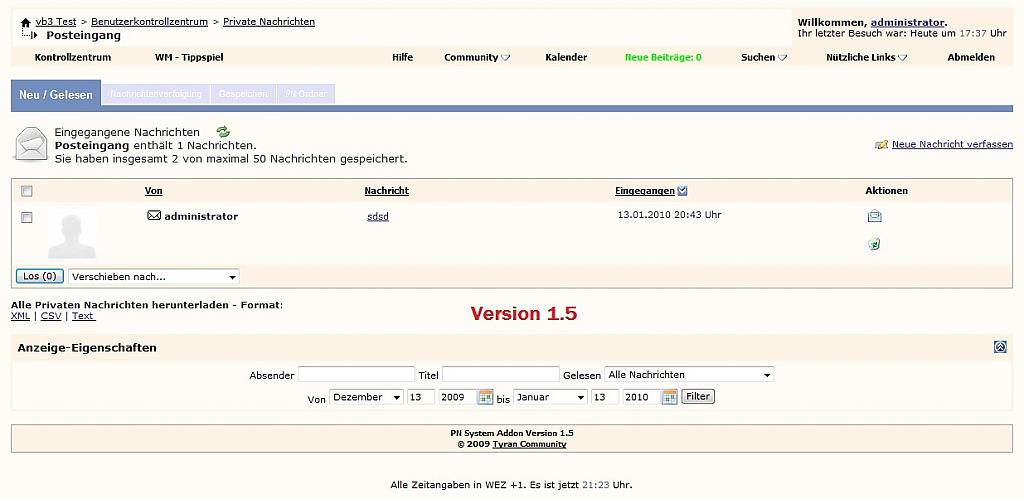Click the green refresh messages icon

click(x=223, y=132)
